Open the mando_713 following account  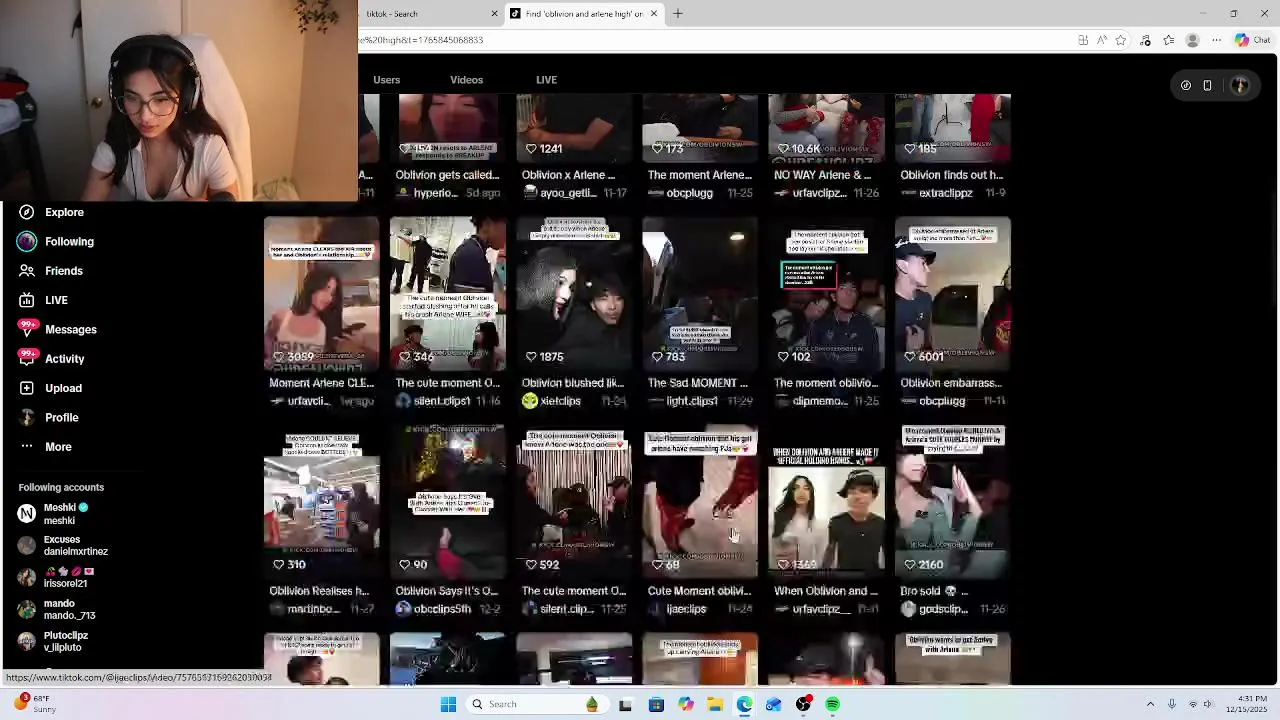click(56, 610)
